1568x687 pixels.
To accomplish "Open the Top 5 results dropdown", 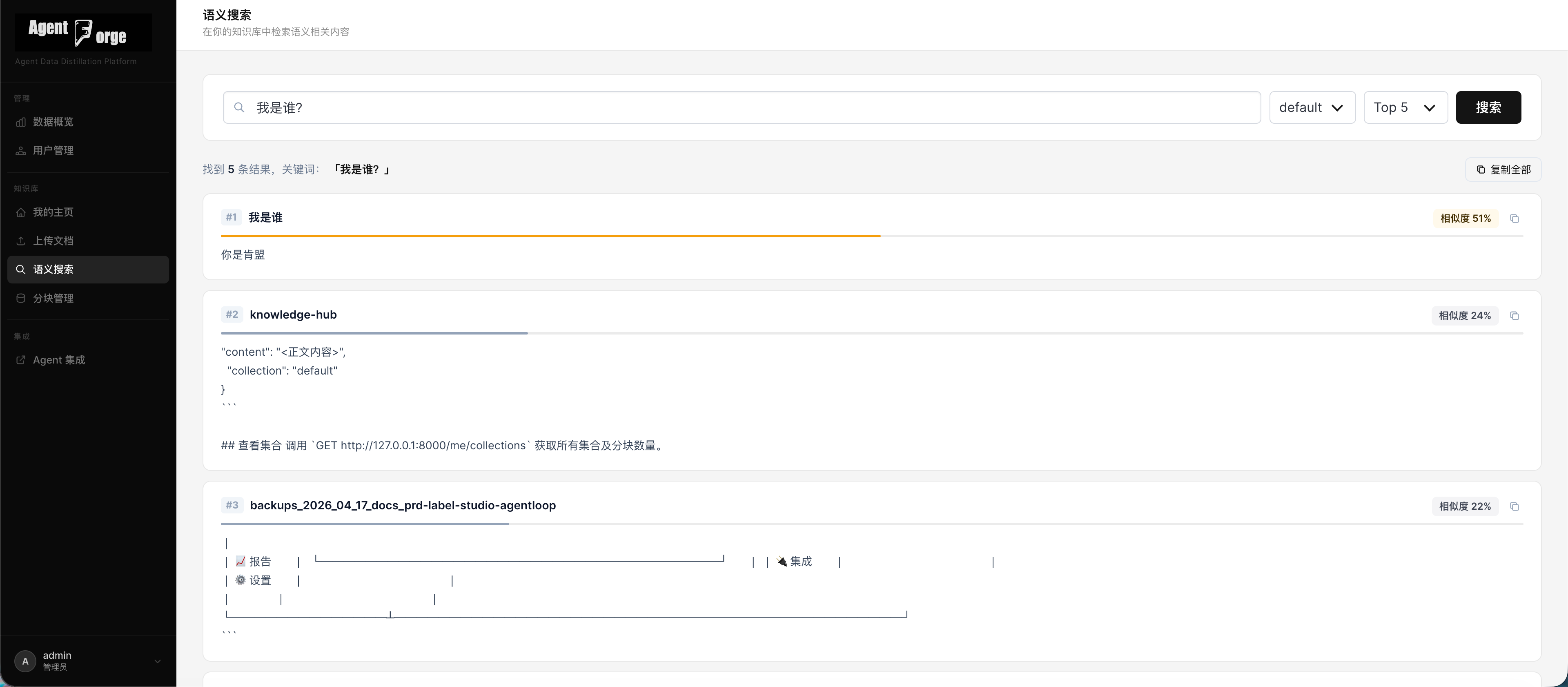I will tap(1405, 107).
